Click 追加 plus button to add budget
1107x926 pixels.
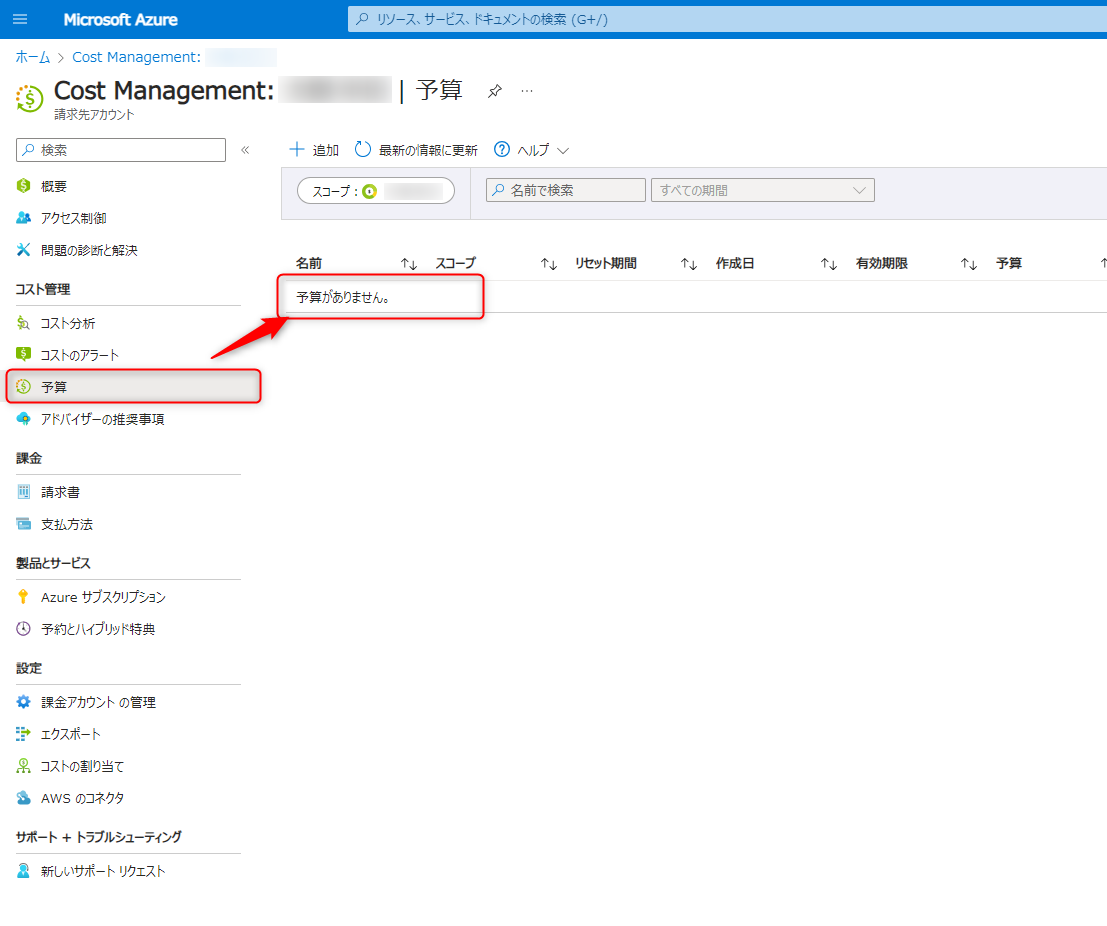click(x=314, y=150)
